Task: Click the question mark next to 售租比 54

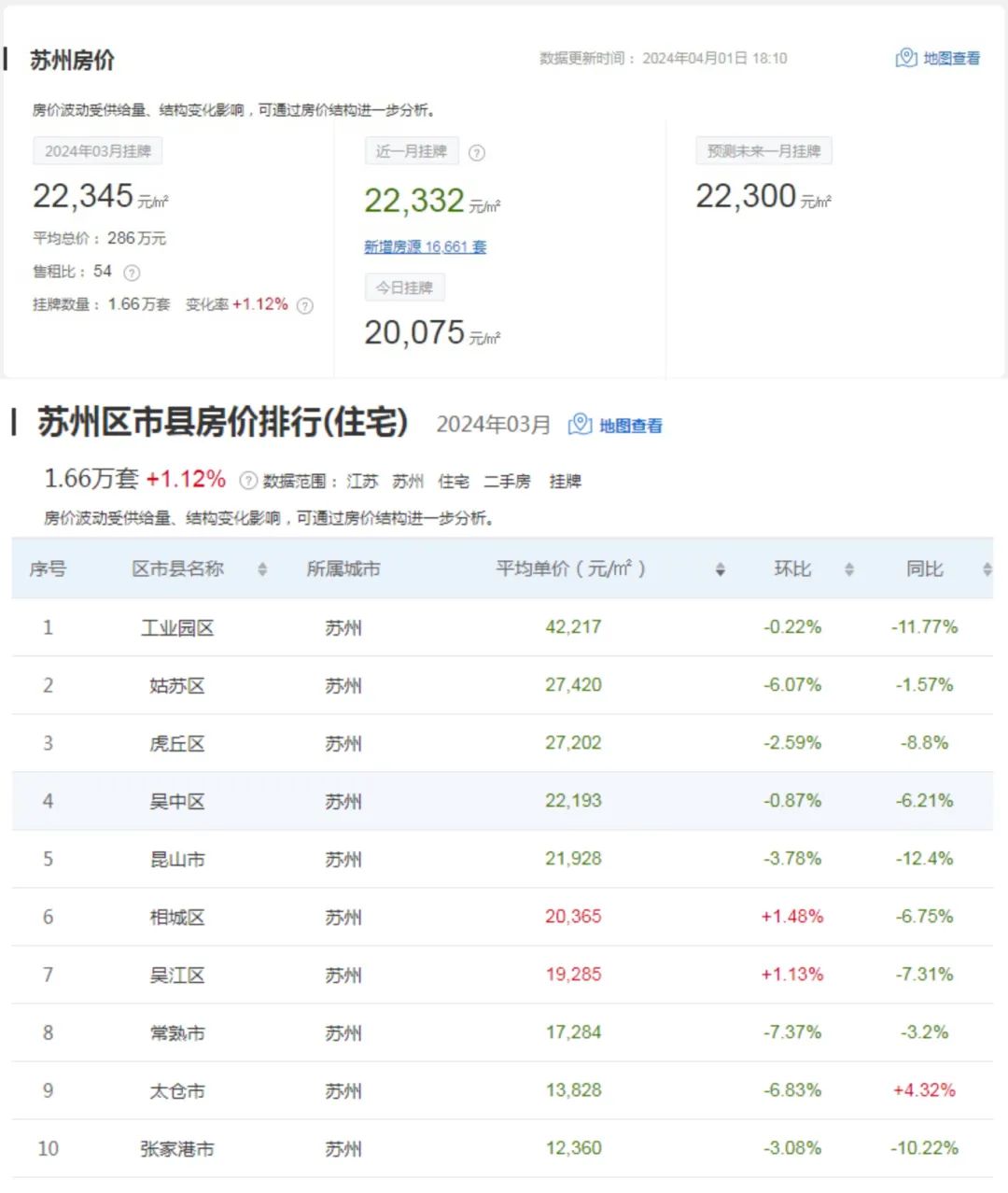Action: coord(132,273)
